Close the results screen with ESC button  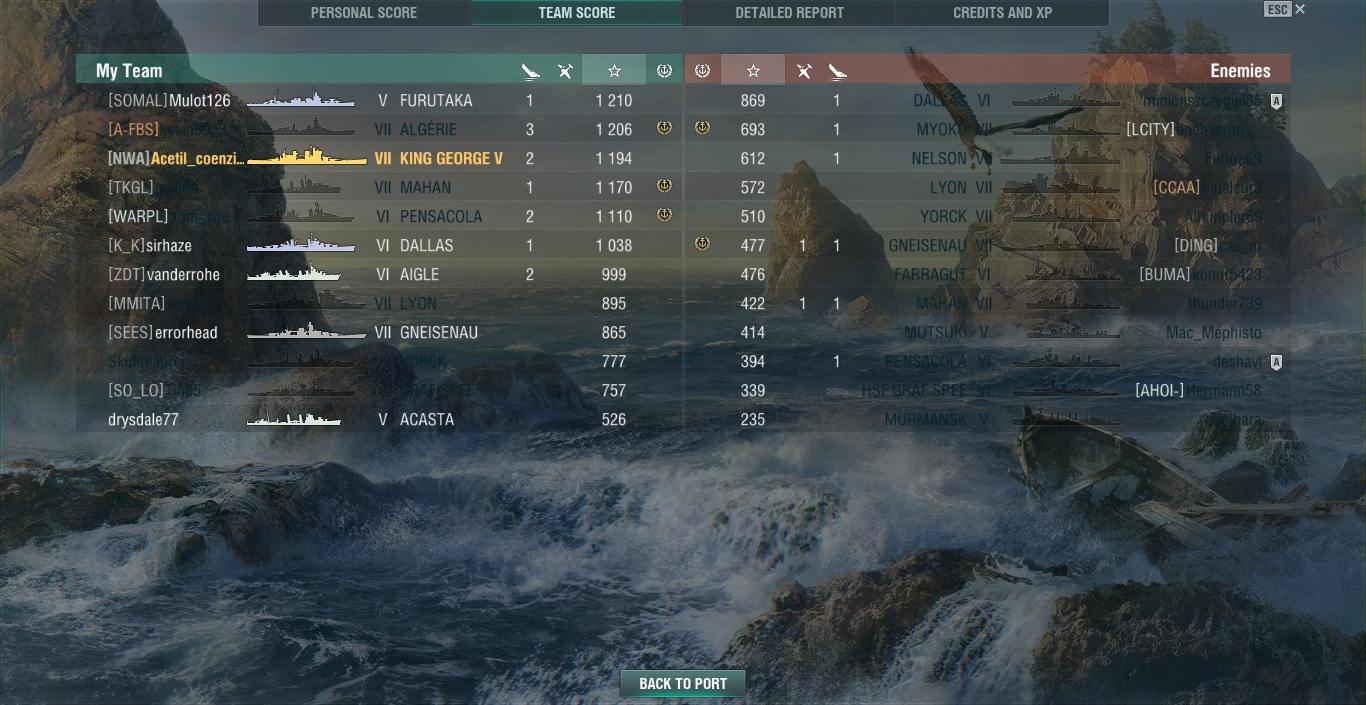pos(1277,9)
